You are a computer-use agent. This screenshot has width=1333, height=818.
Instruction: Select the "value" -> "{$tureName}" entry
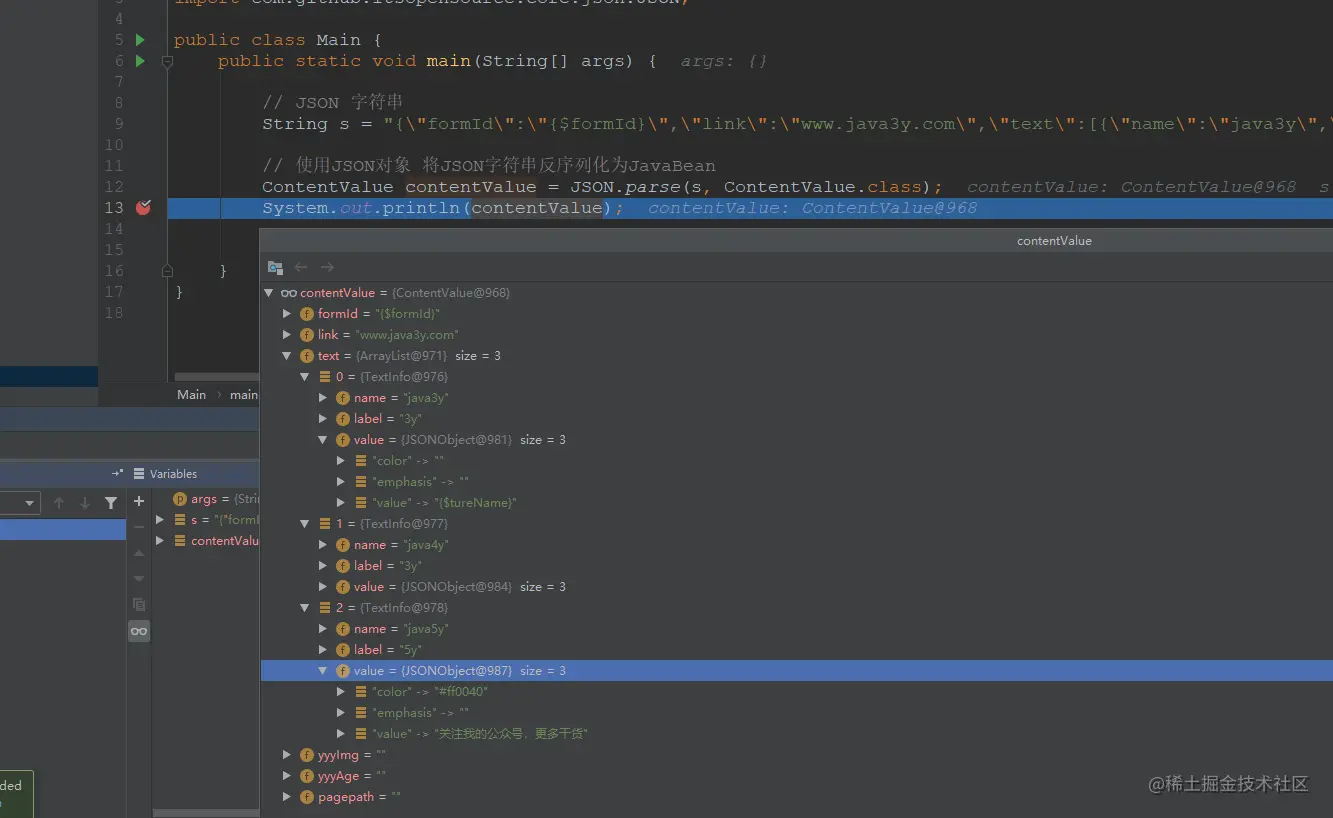tap(796, 503)
